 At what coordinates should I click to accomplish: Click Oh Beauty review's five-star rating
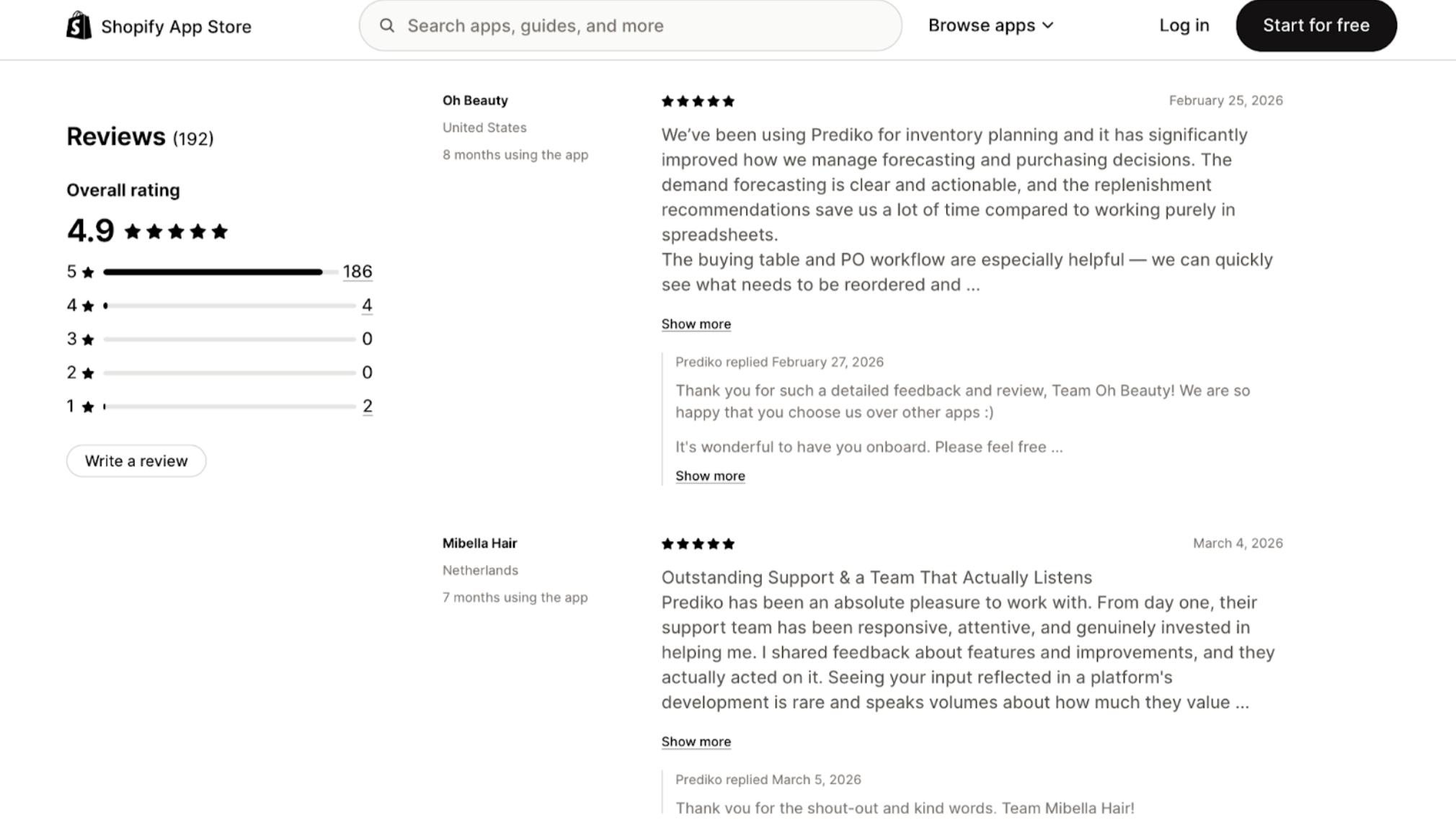coord(698,102)
